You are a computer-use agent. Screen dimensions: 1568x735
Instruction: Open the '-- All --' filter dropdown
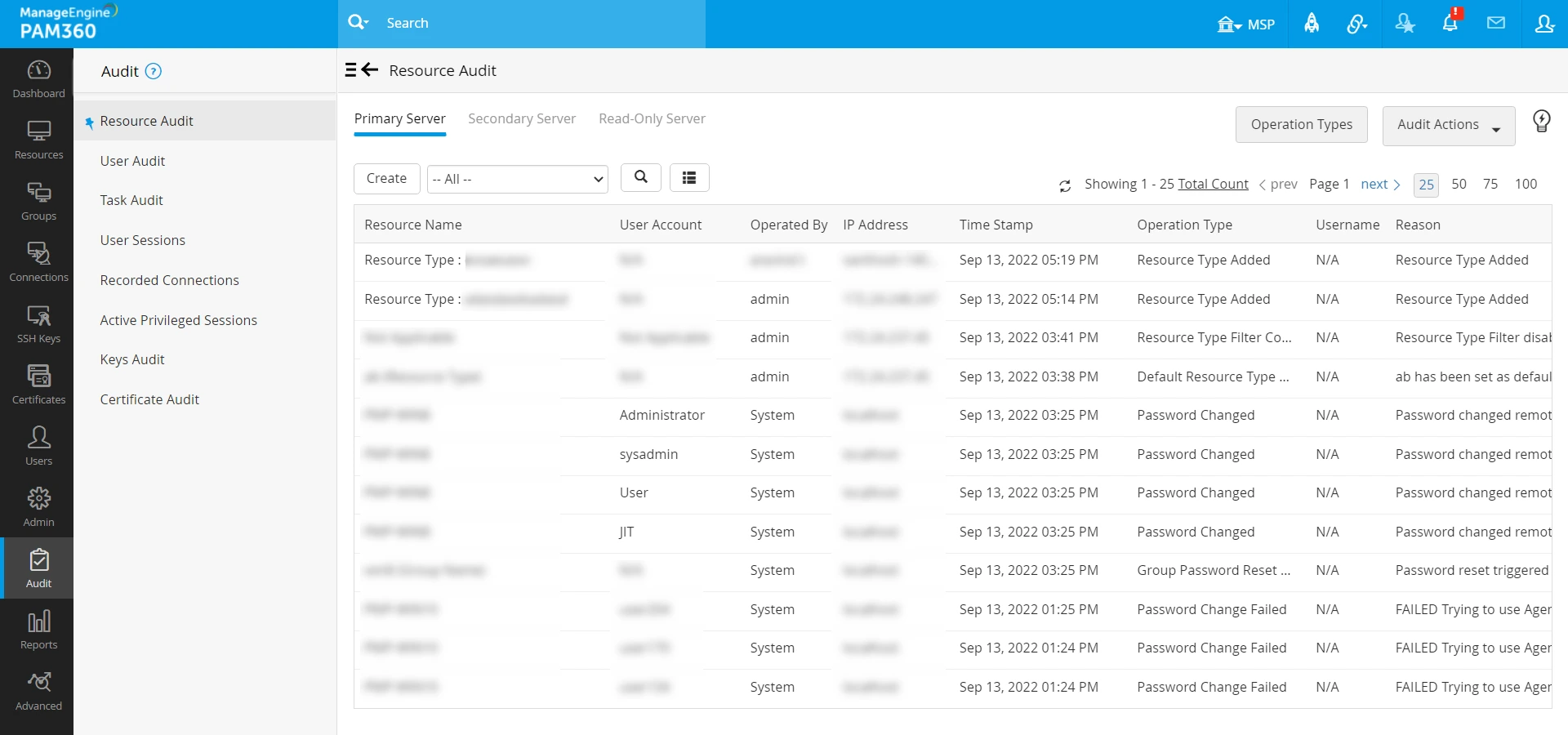point(518,179)
